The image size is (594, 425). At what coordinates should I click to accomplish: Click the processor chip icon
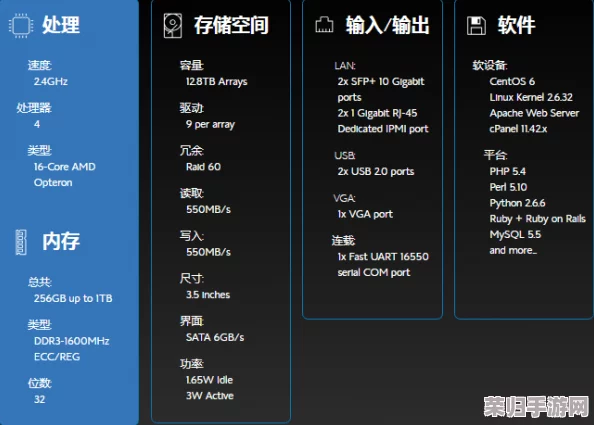coord(21,25)
